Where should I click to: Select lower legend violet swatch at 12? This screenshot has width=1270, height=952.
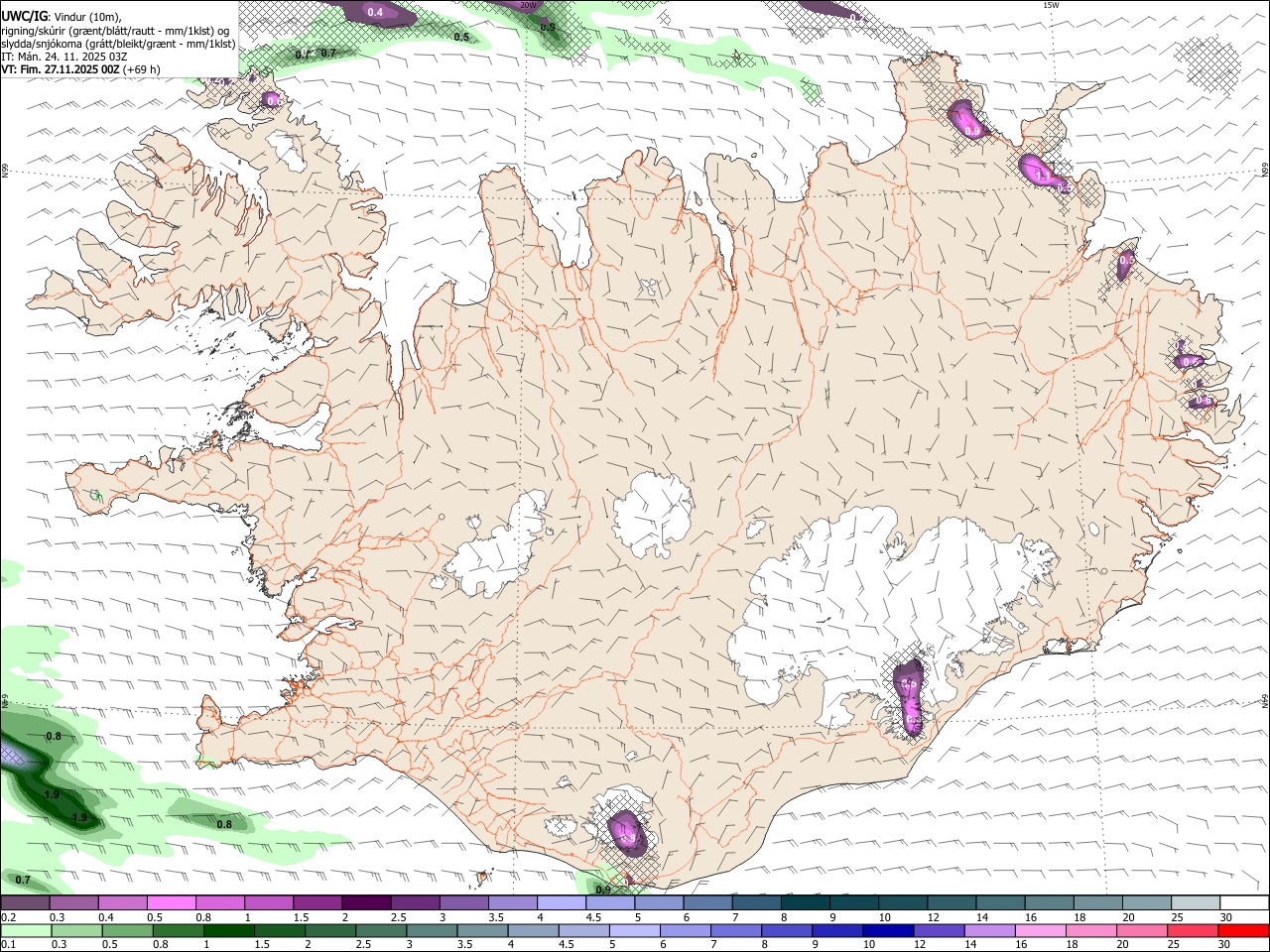tap(939, 930)
